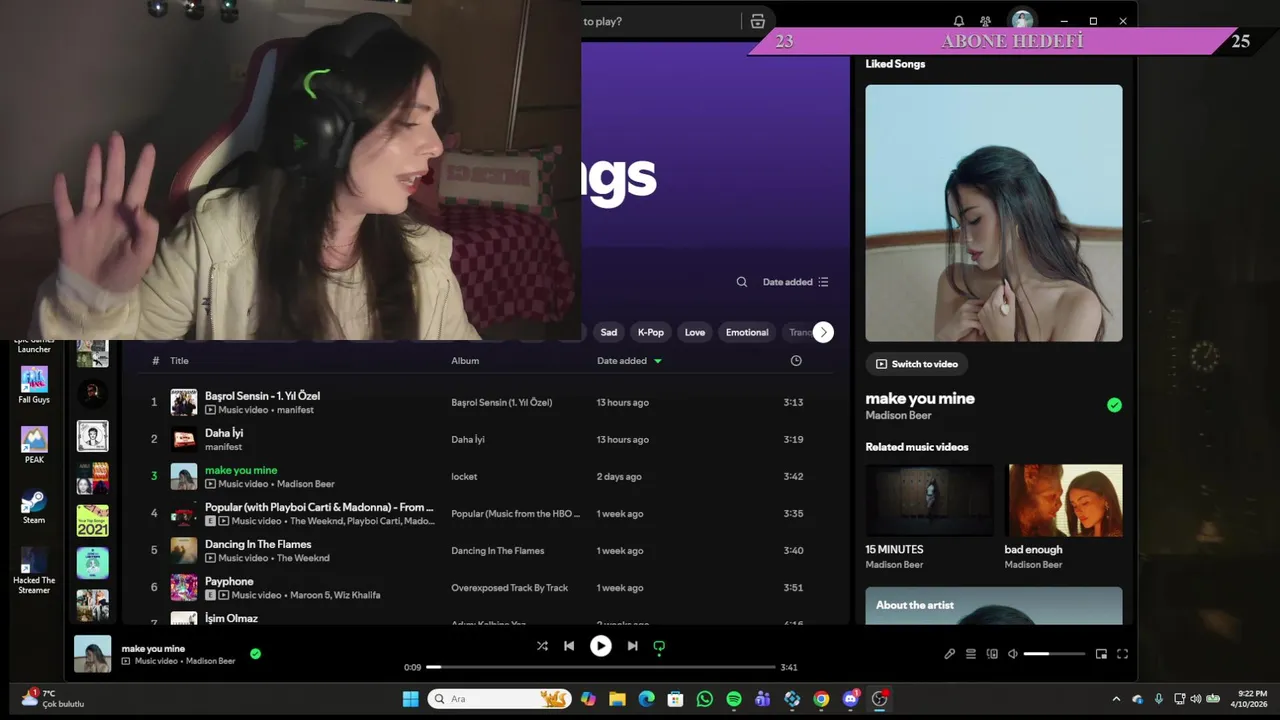
Task: Open WhatsApp from the taskbar
Action: [705, 699]
